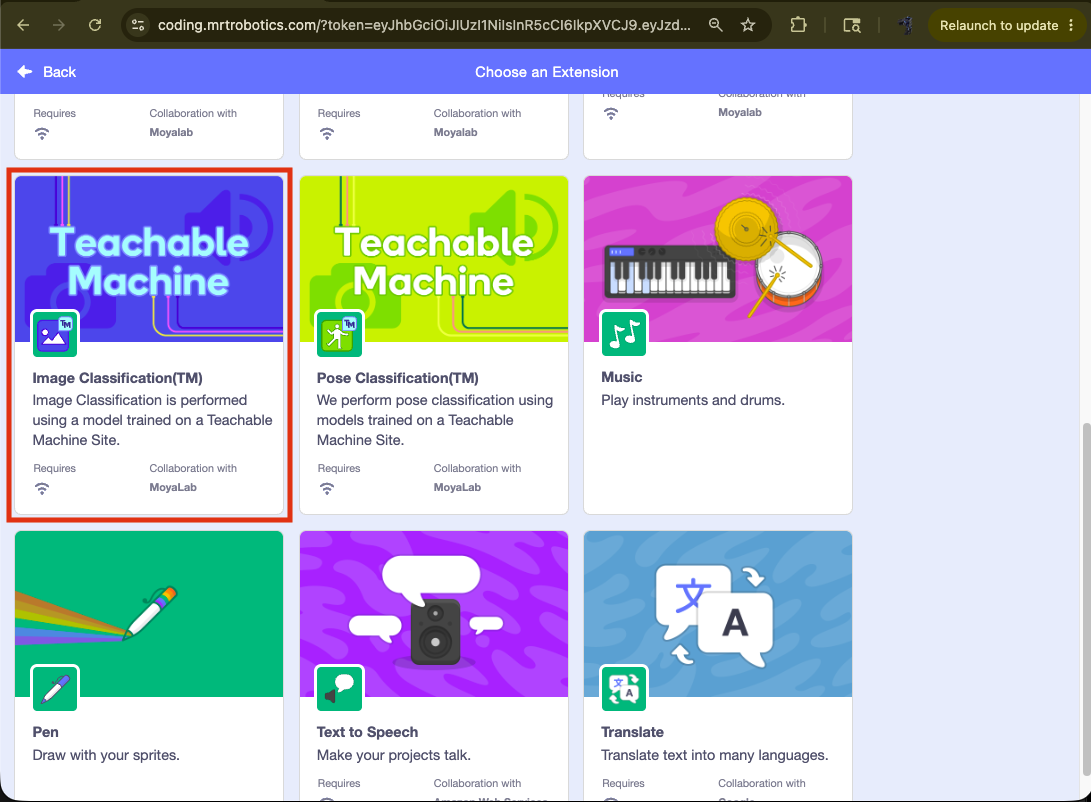The width and height of the screenshot is (1091, 802).
Task: Click the Image Classification(TM) picture badge icon
Action: pos(54,334)
